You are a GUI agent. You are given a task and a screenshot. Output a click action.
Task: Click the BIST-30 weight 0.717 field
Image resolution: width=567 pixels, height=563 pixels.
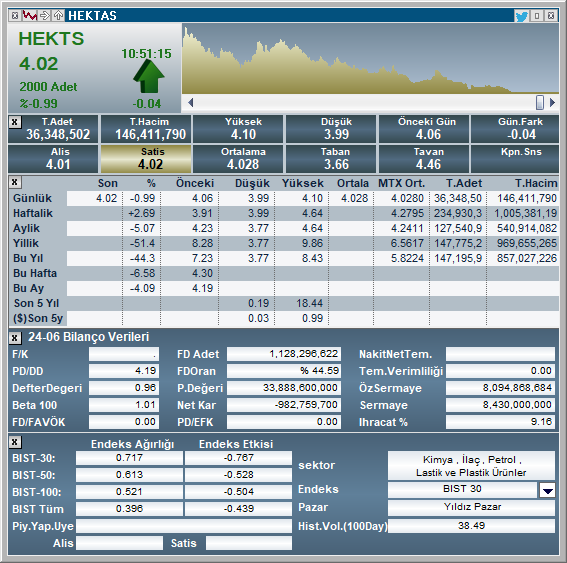[x=129, y=458]
